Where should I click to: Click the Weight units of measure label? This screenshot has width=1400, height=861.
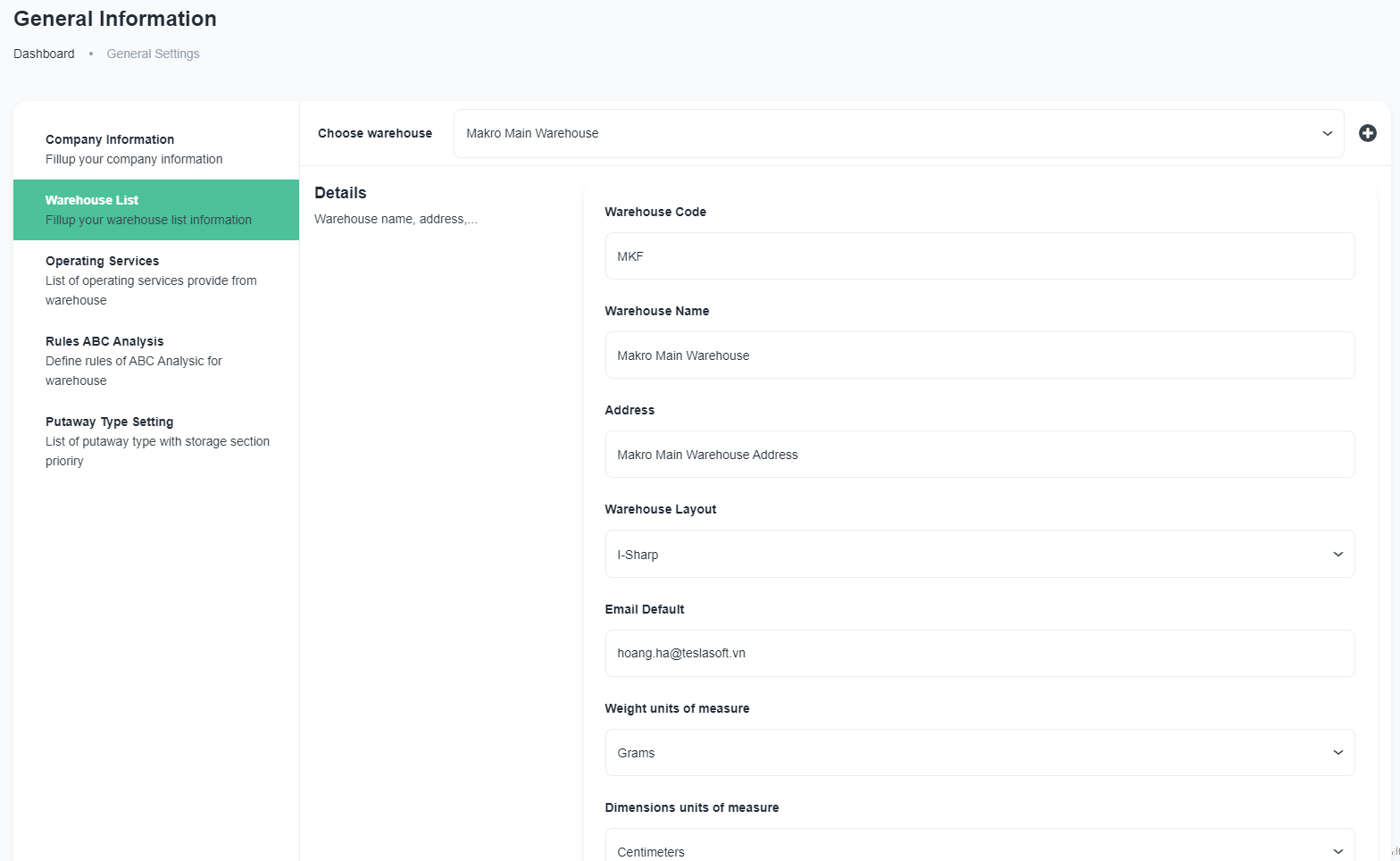[677, 708]
